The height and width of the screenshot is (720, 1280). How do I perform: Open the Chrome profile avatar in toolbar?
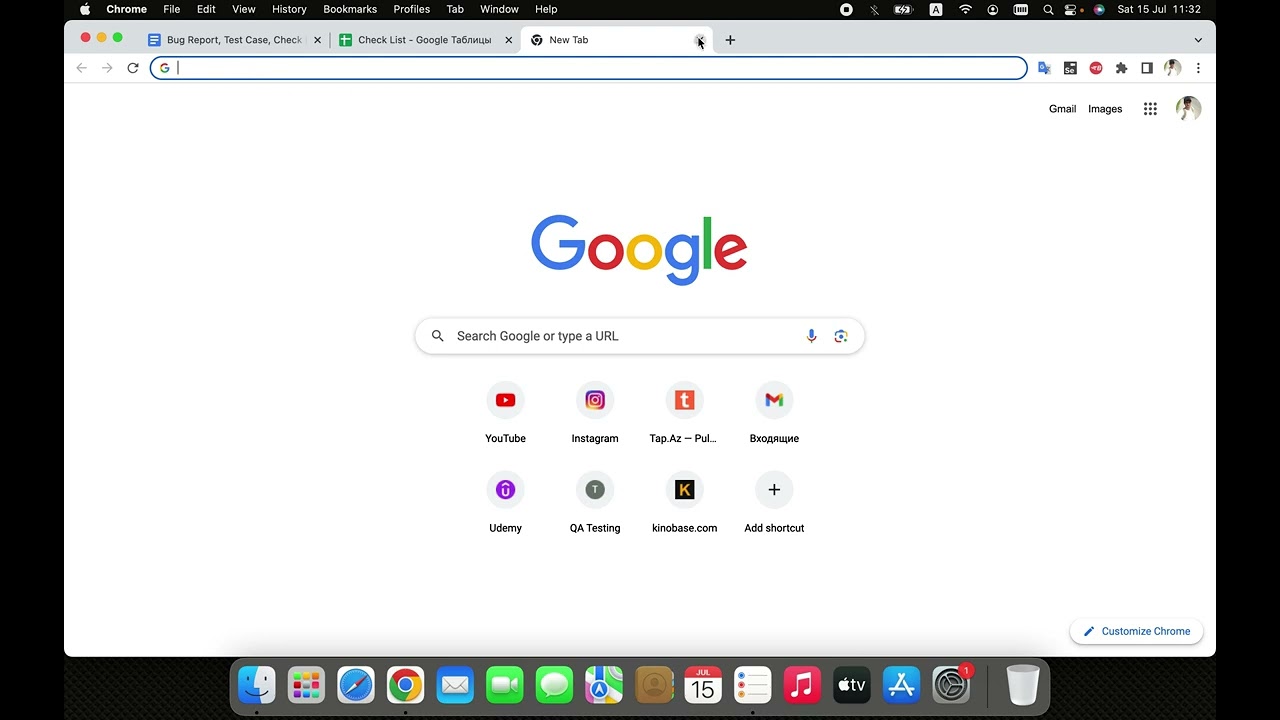point(1173,68)
